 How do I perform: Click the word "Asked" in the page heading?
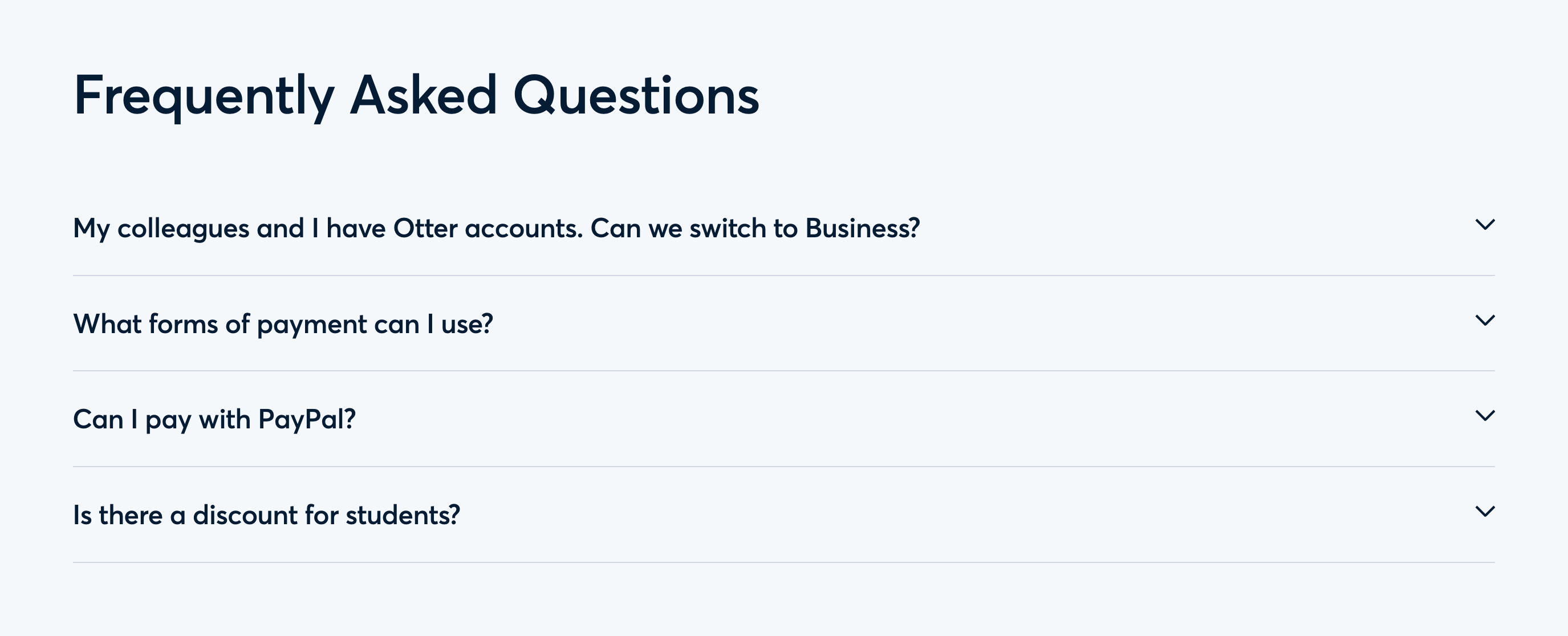pos(423,96)
